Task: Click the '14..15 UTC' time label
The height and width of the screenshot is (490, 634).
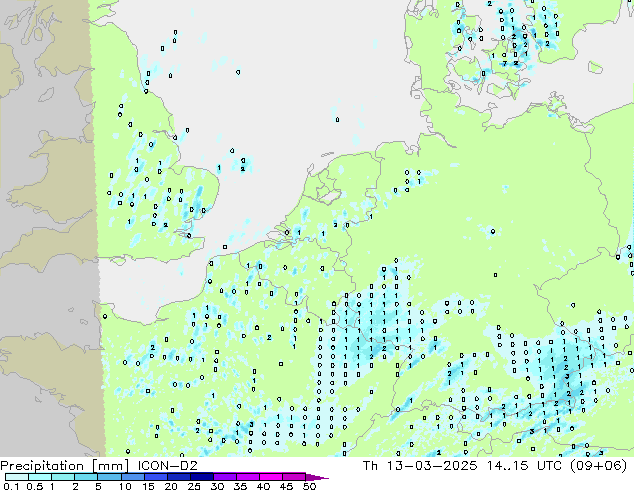Action: 524,466
